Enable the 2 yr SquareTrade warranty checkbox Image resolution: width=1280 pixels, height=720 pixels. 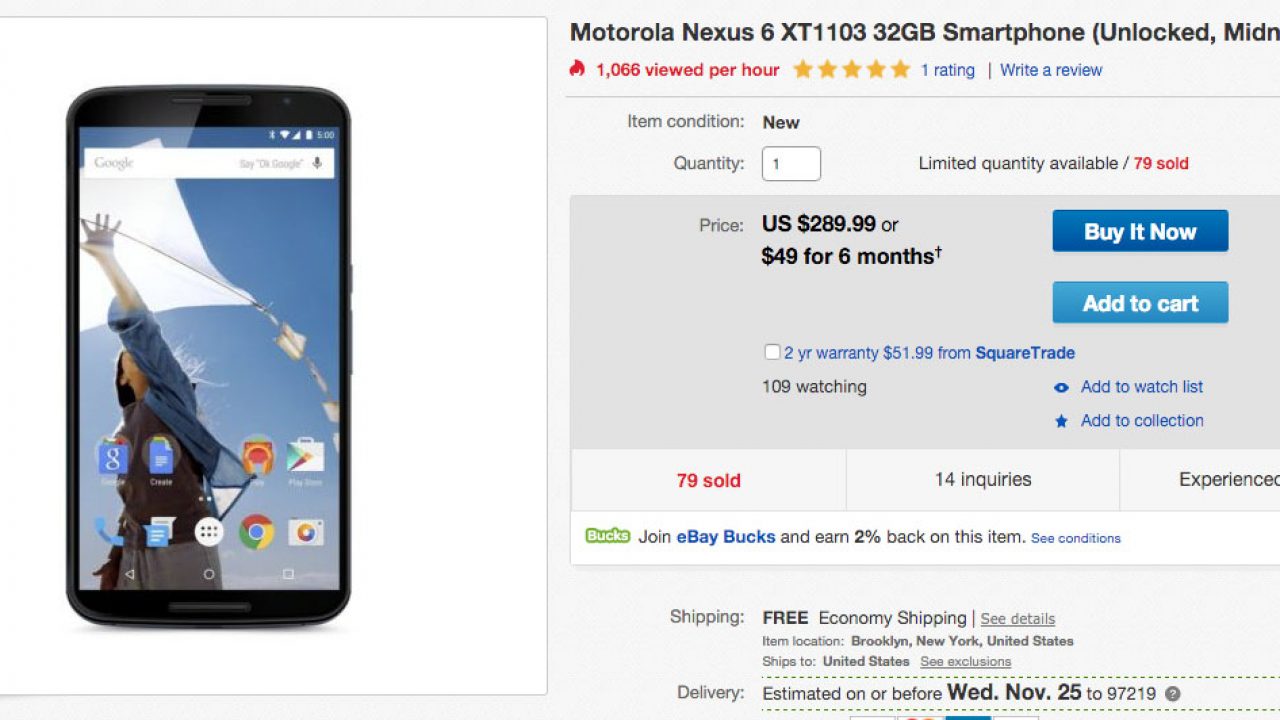coord(772,352)
